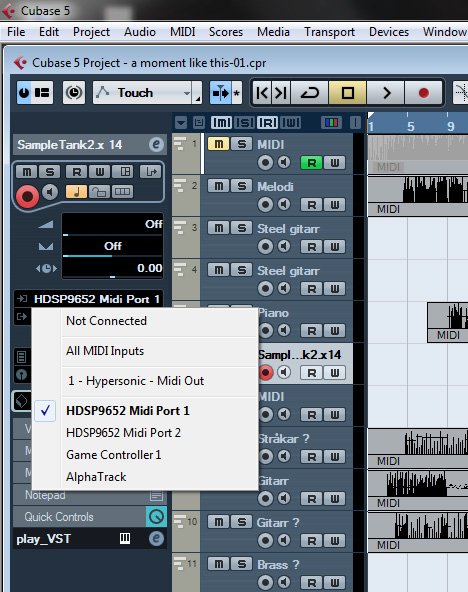
Task: Solo the Melodi track
Action: (242, 186)
